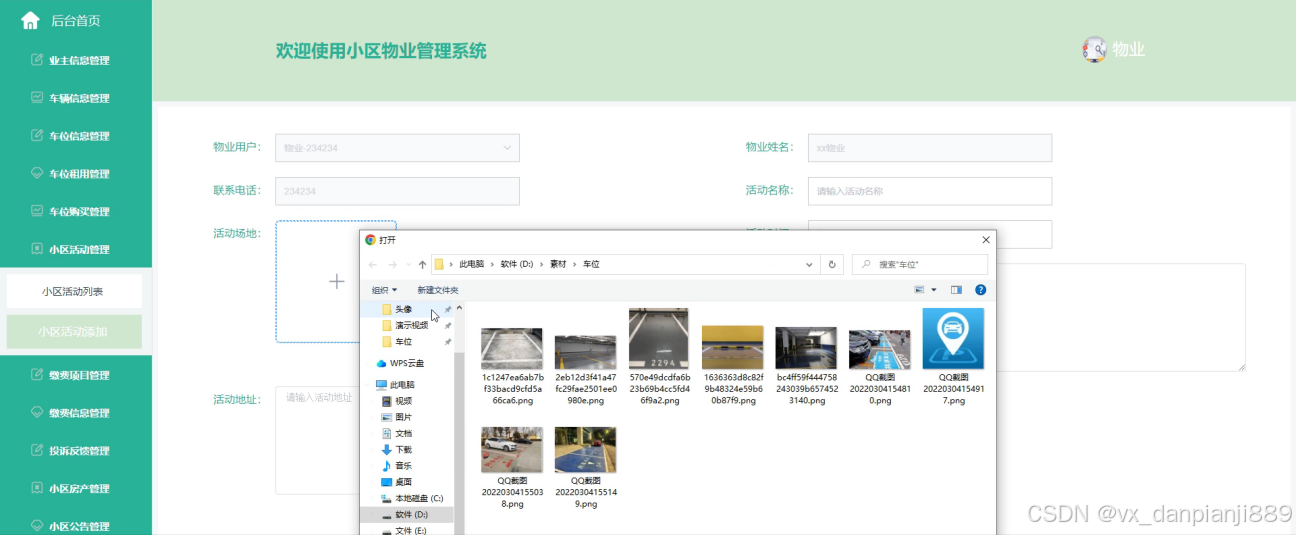Click the 活动地址 text area
The width and height of the screenshot is (1296, 535).
coord(316,441)
